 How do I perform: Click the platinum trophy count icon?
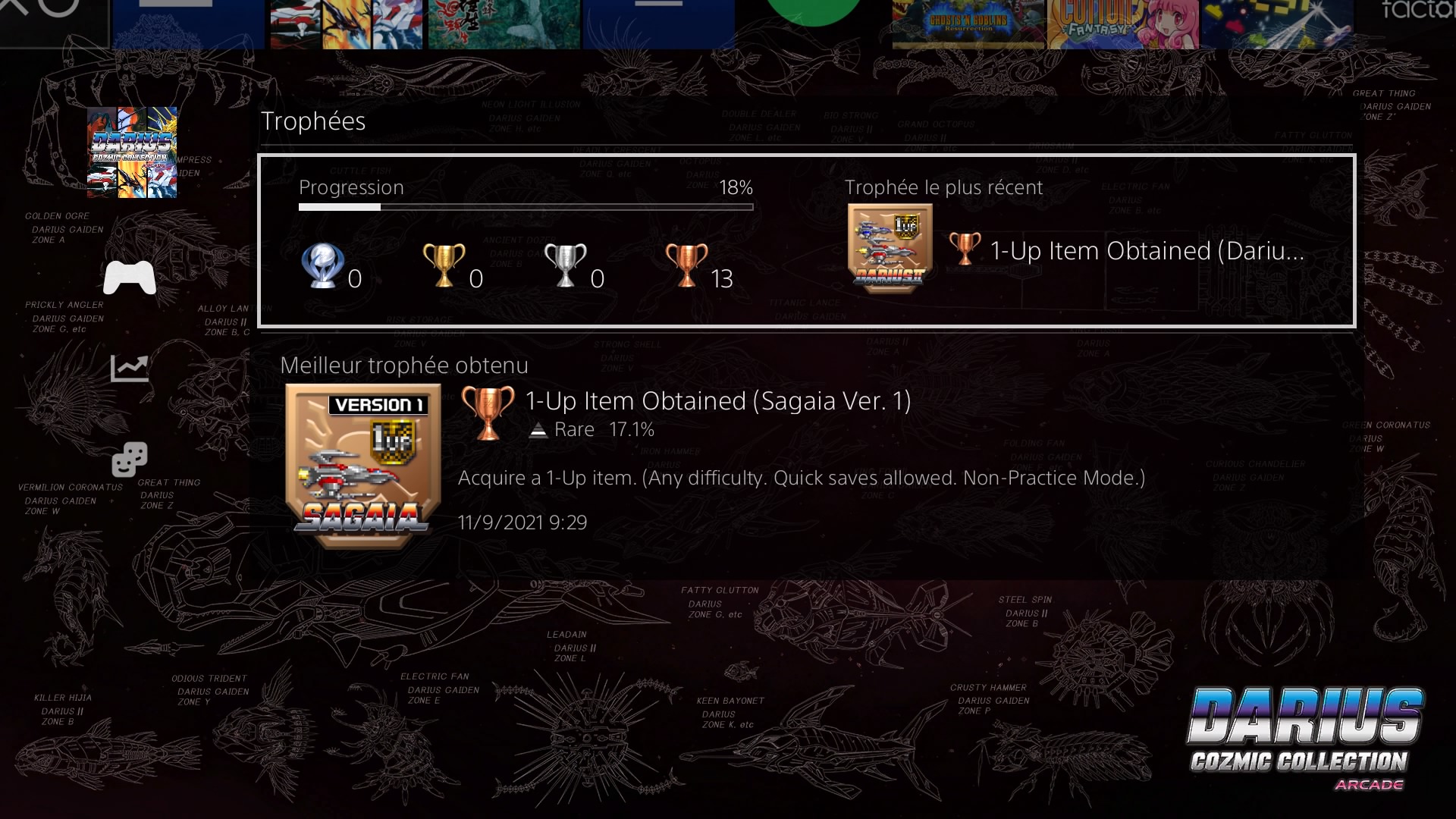323,265
